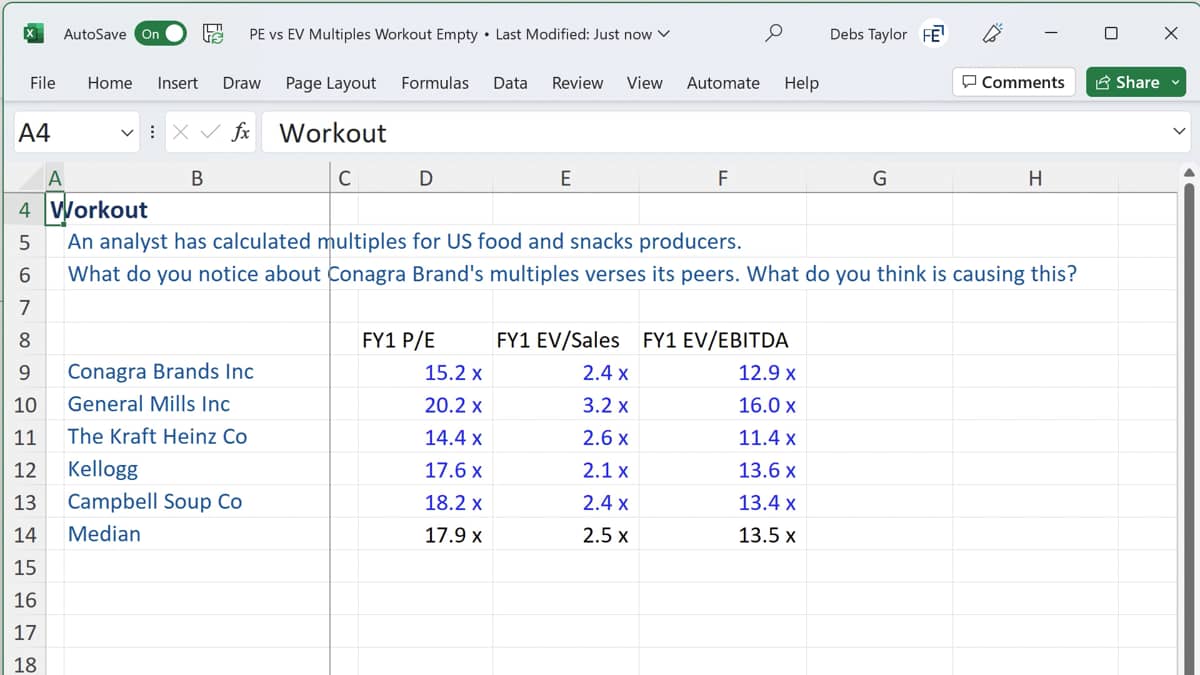This screenshot has height=675, width=1200.
Task: Open the Automate tab
Action: (723, 83)
